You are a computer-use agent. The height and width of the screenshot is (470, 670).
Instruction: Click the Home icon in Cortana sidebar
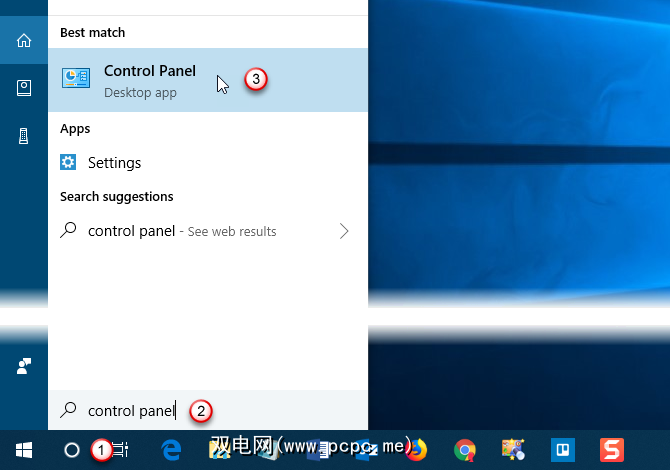(24, 41)
